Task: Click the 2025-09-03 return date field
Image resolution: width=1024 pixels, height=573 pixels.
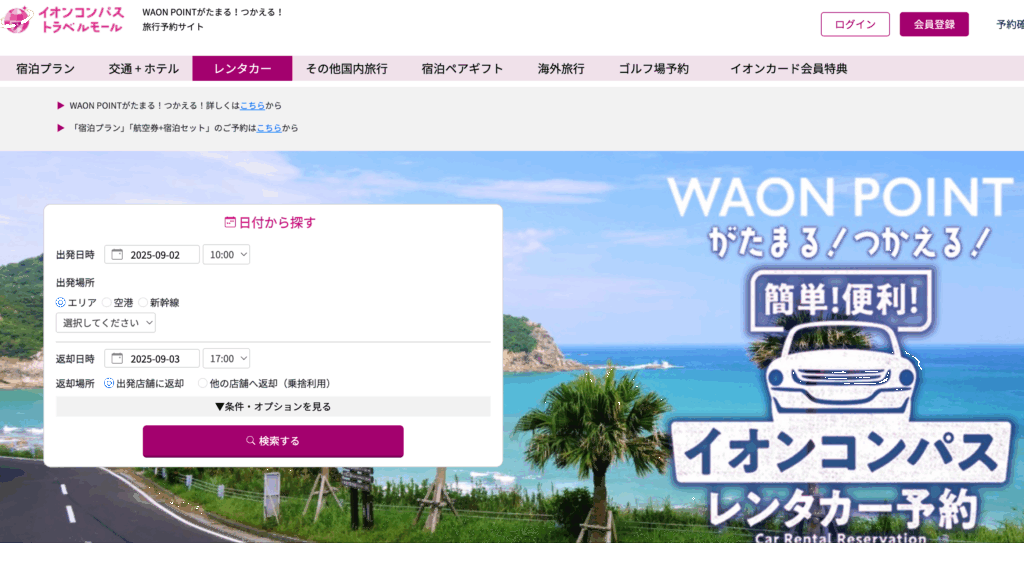Action: (152, 359)
